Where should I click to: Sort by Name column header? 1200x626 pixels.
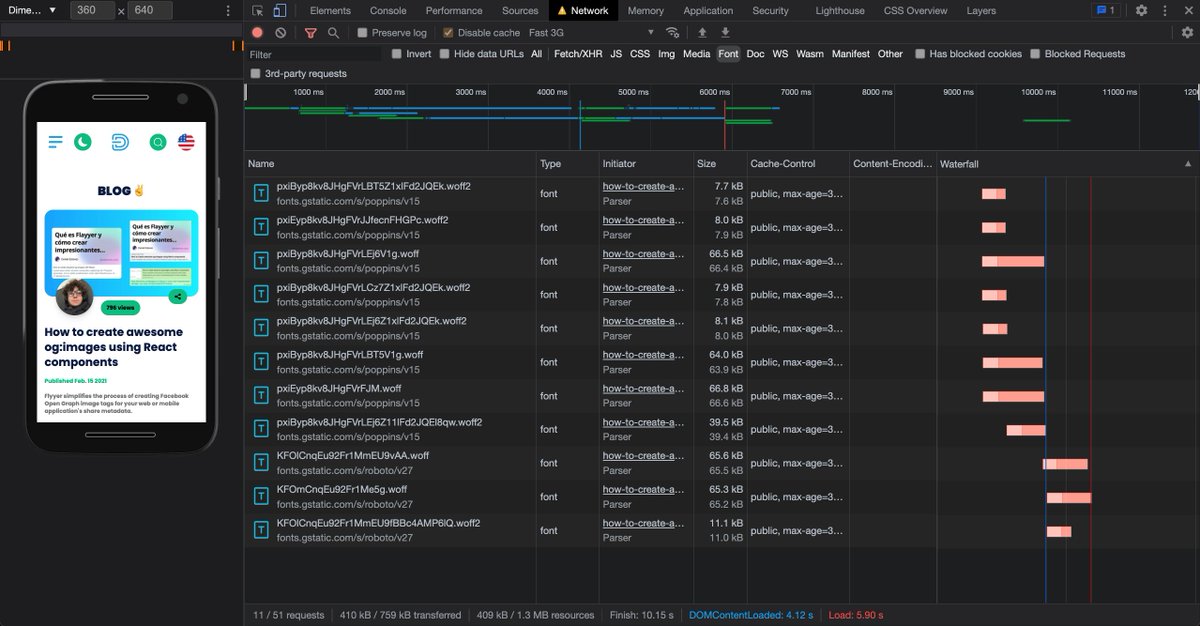point(390,163)
